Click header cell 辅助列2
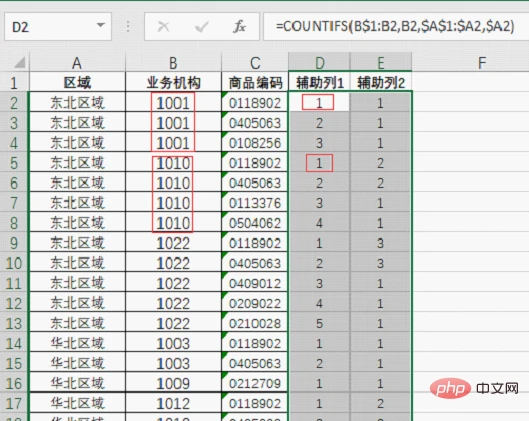 tap(381, 82)
